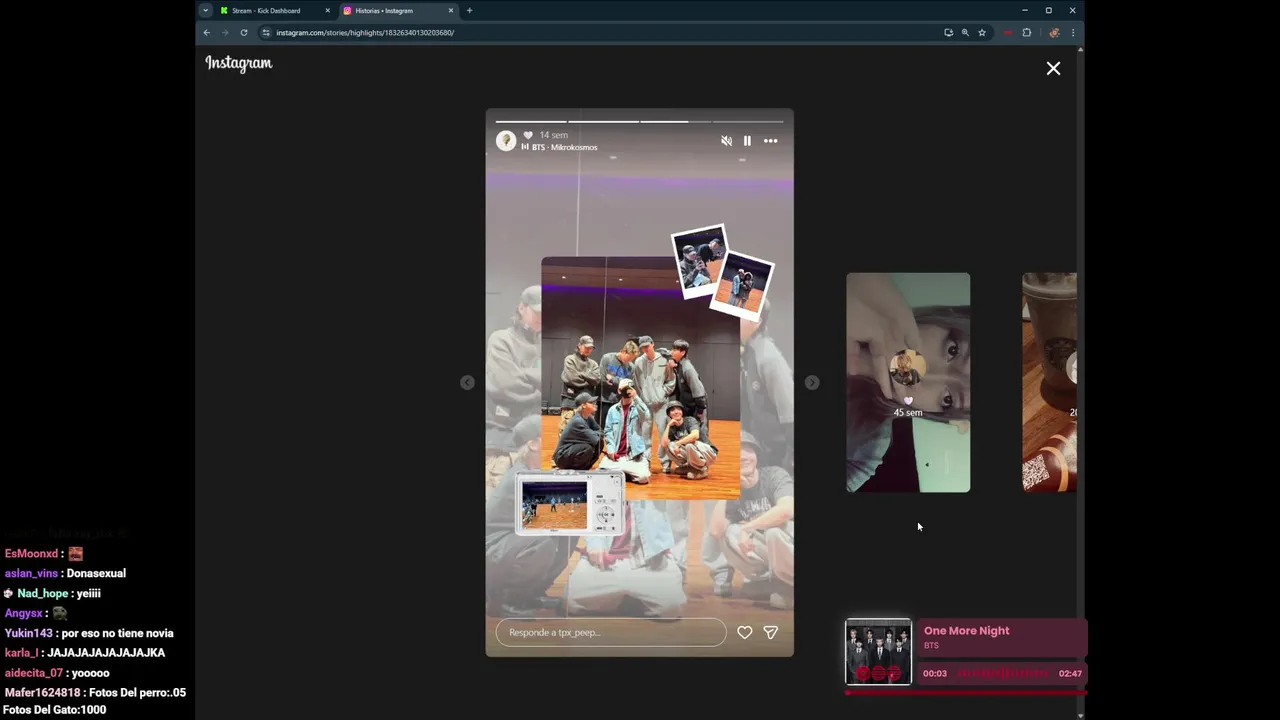Close the Instagram story viewer
1280x720 pixels.
click(1053, 68)
